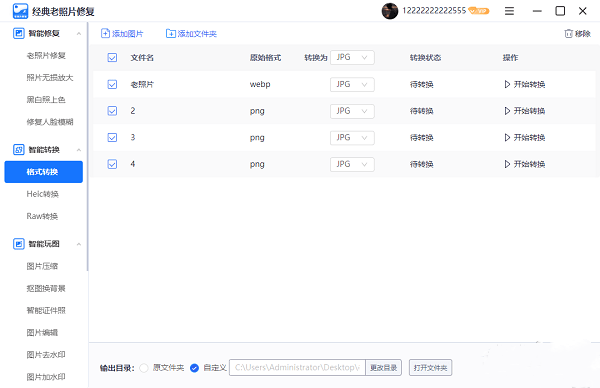
Task: Open the user avatar profile picture
Action: click(x=390, y=11)
